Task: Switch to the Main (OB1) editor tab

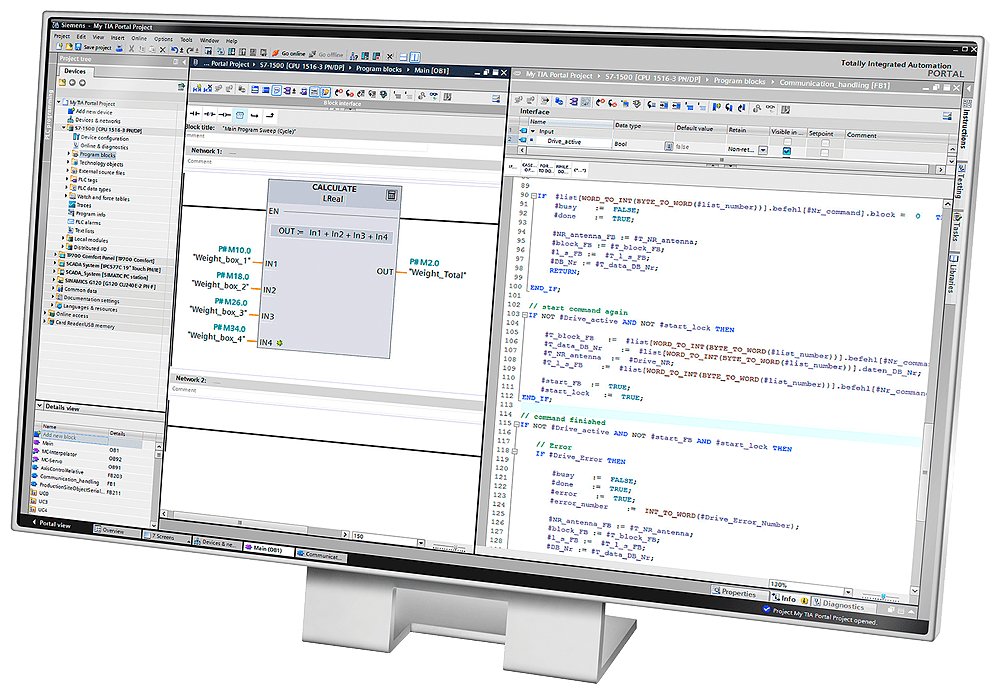Action: point(266,551)
